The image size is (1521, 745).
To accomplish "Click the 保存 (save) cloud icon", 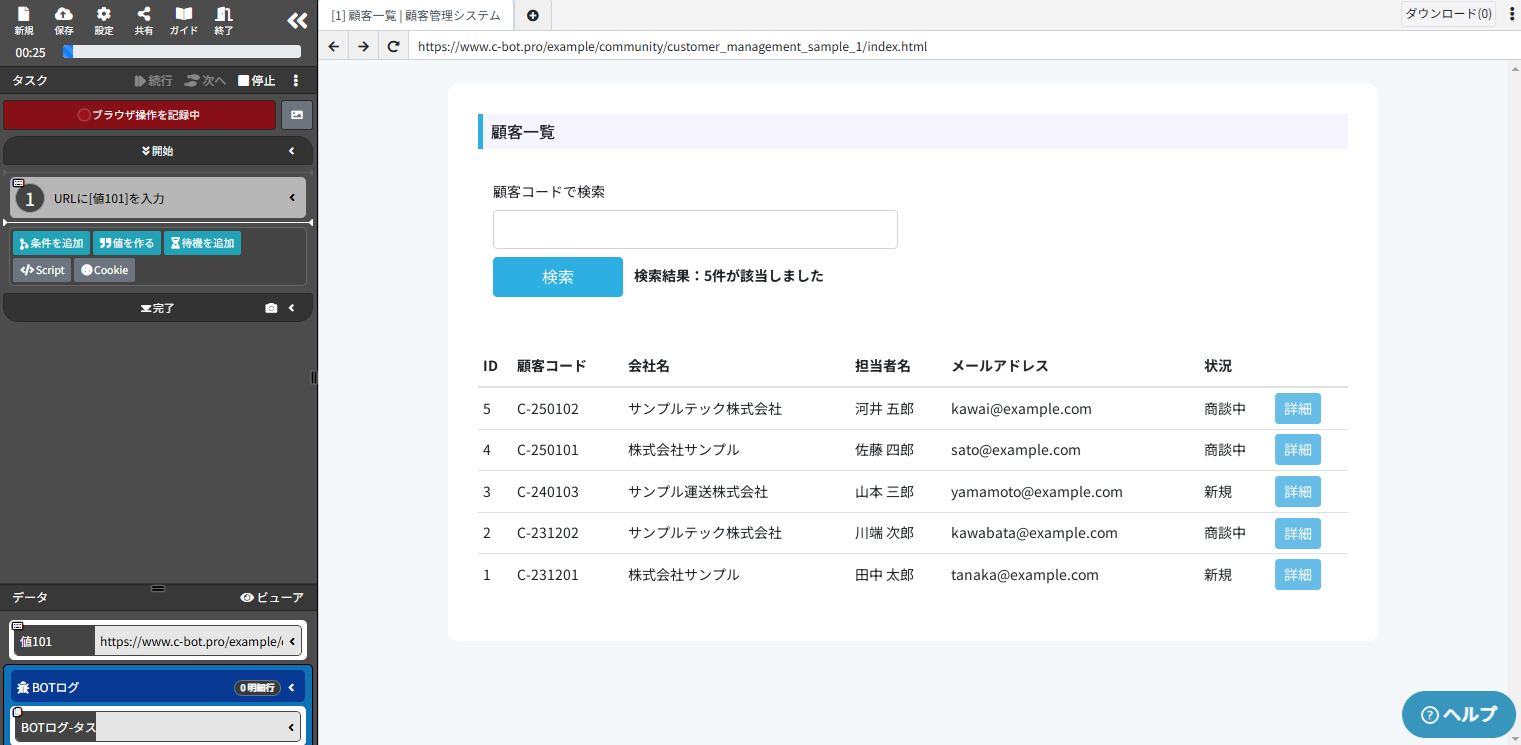I will coord(64,20).
